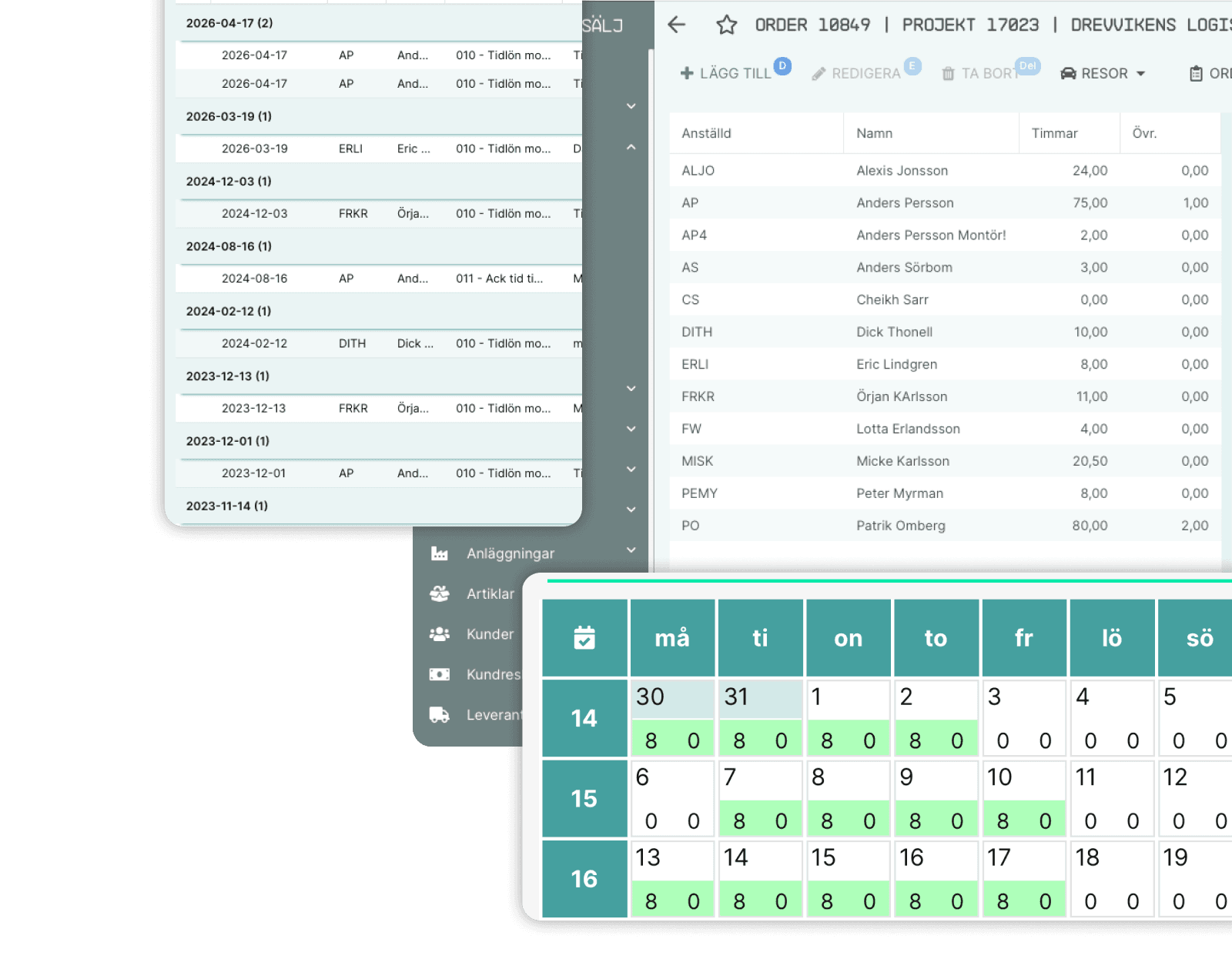
Task: Click the Anläggningar factory icon
Action: click(440, 553)
